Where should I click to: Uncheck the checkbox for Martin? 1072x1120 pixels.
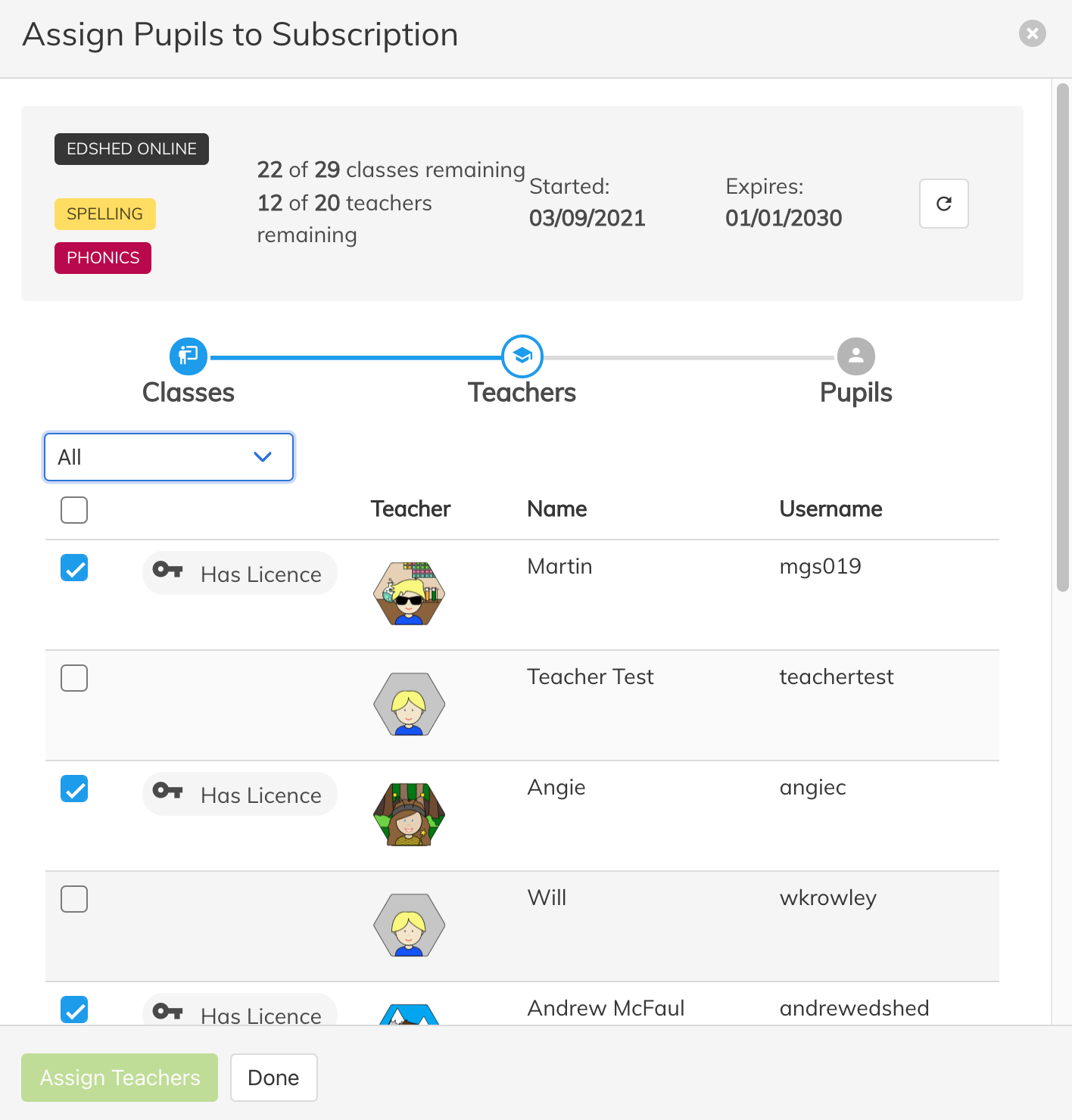coord(74,568)
